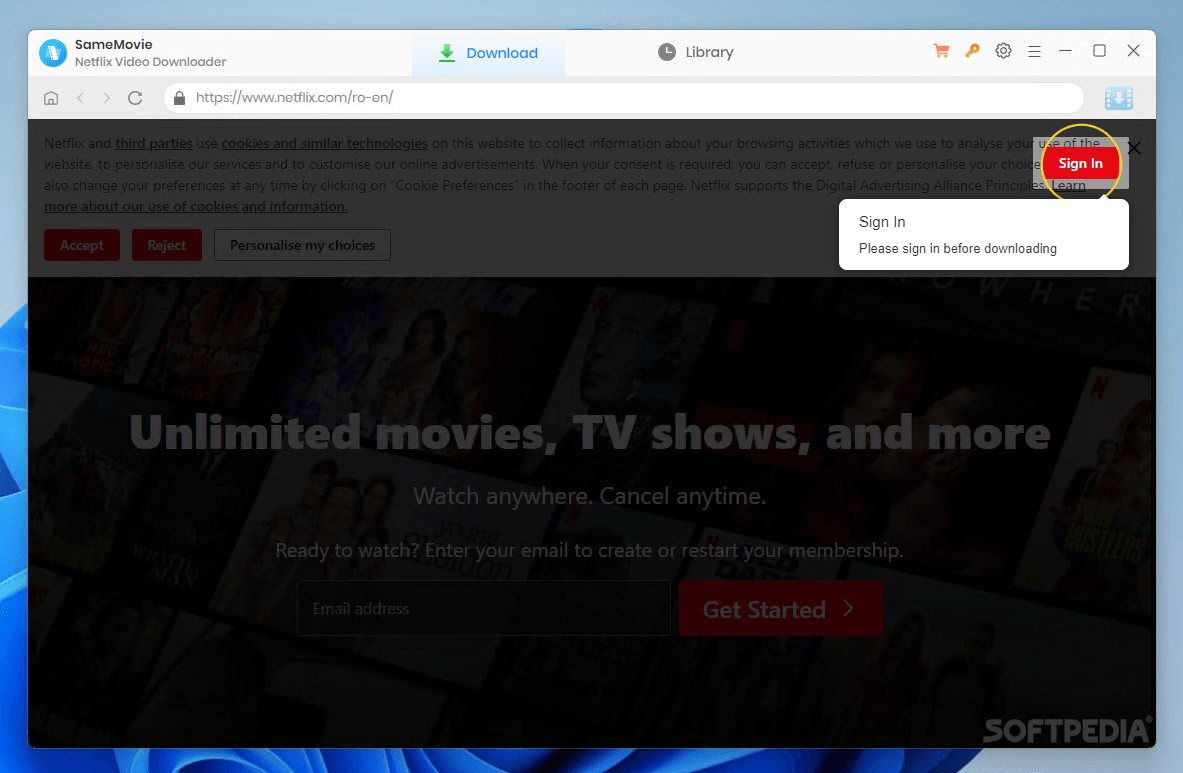
Task: Click the blue download queue icon
Action: pyautogui.click(x=1118, y=98)
